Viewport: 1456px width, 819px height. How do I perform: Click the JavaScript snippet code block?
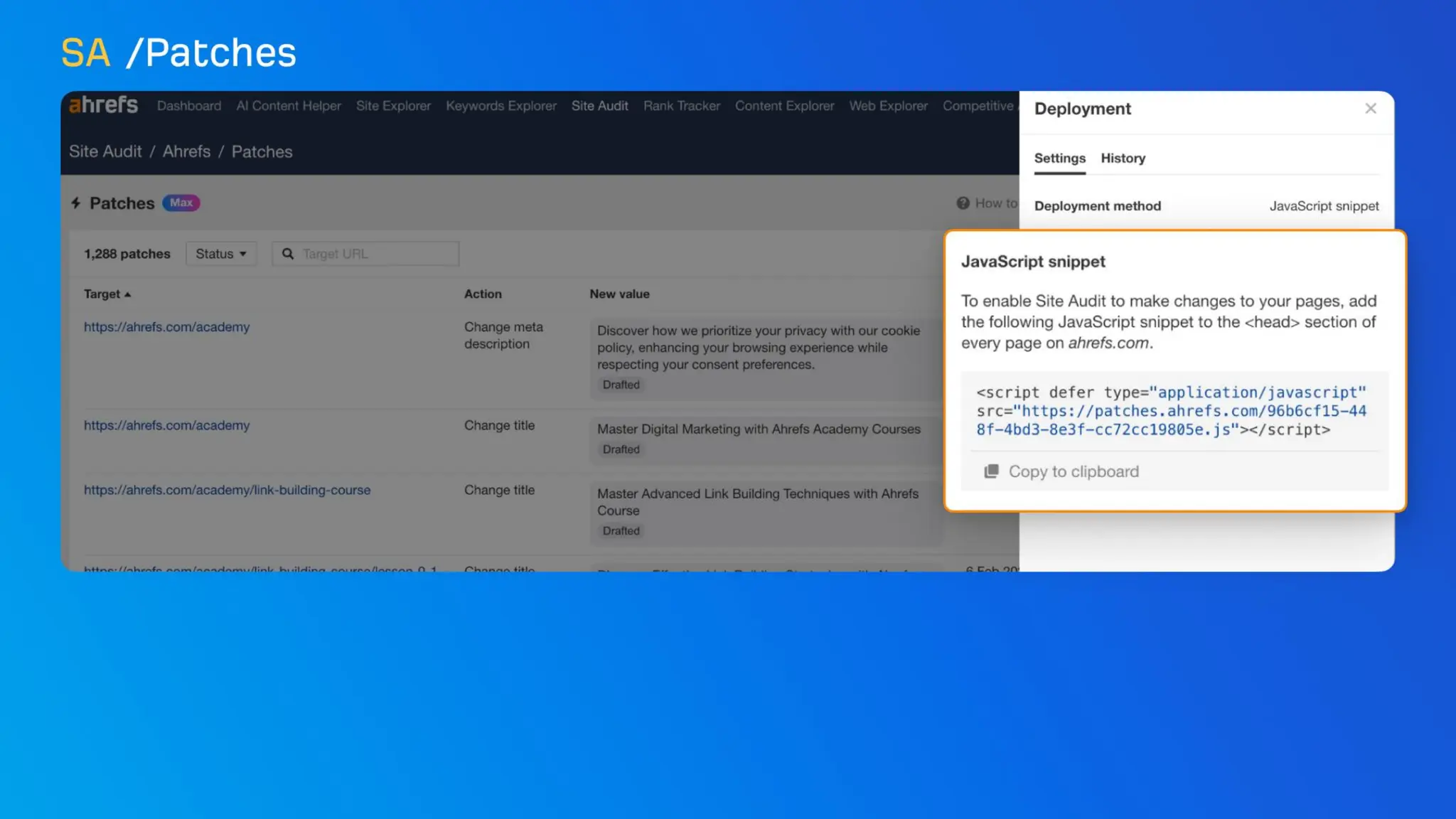point(1172,411)
